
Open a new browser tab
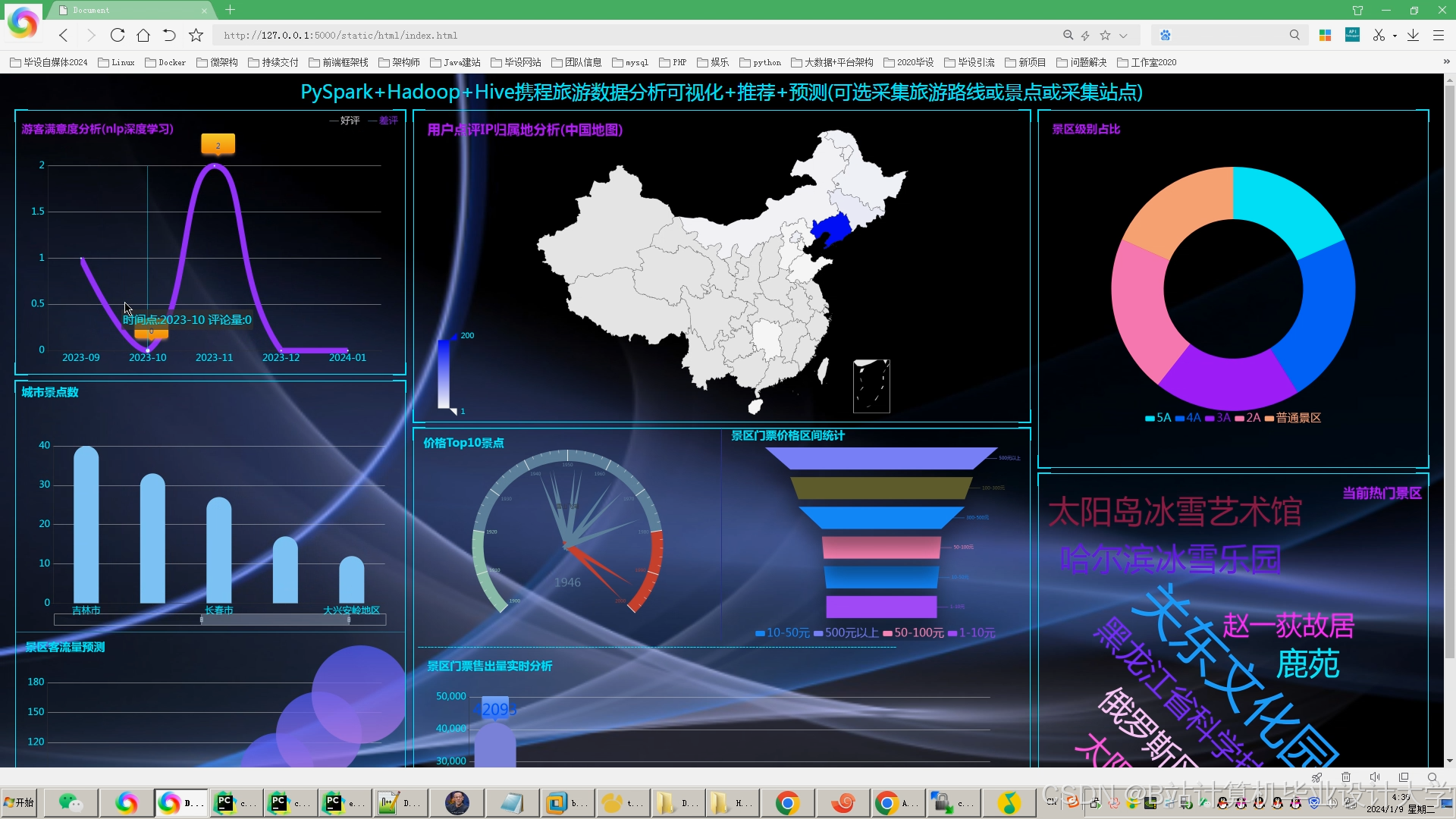coord(231,10)
